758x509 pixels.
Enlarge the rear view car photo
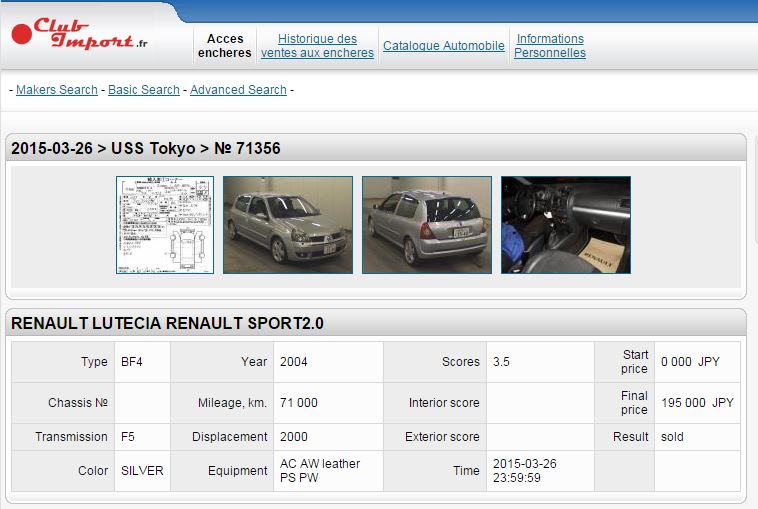(426, 225)
